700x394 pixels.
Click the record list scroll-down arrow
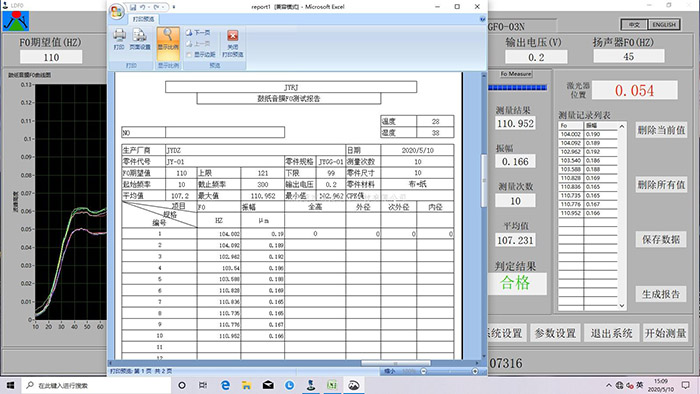(x=621, y=306)
